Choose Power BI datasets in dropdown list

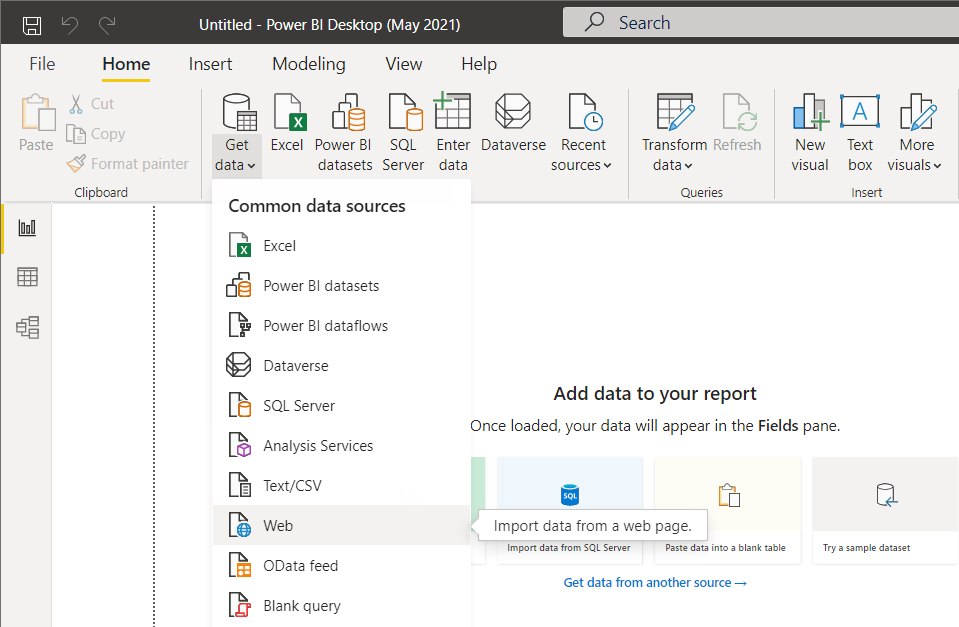[341, 286]
